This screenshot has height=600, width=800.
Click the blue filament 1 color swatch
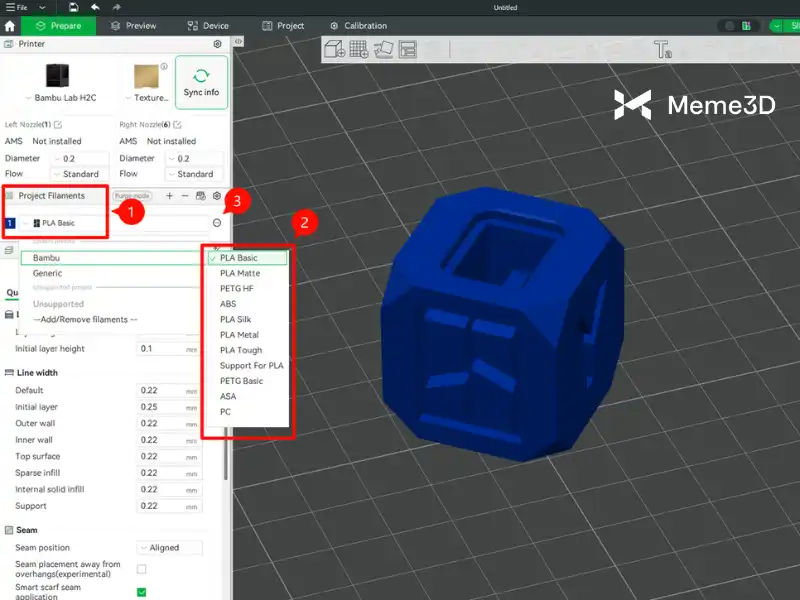coord(11,223)
